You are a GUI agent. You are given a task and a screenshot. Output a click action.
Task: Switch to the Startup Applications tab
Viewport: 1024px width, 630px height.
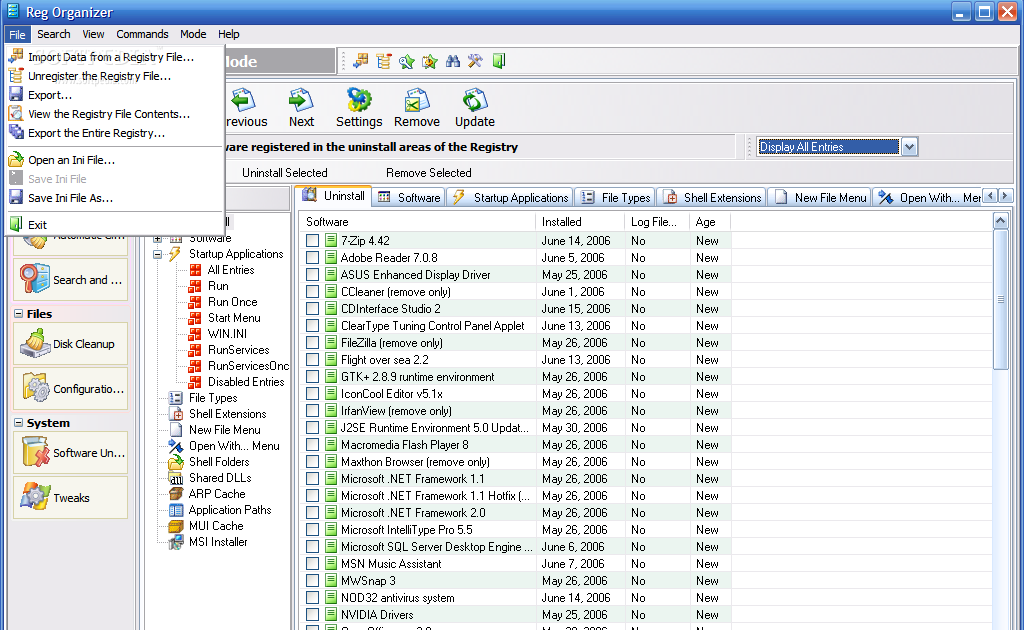coord(511,197)
